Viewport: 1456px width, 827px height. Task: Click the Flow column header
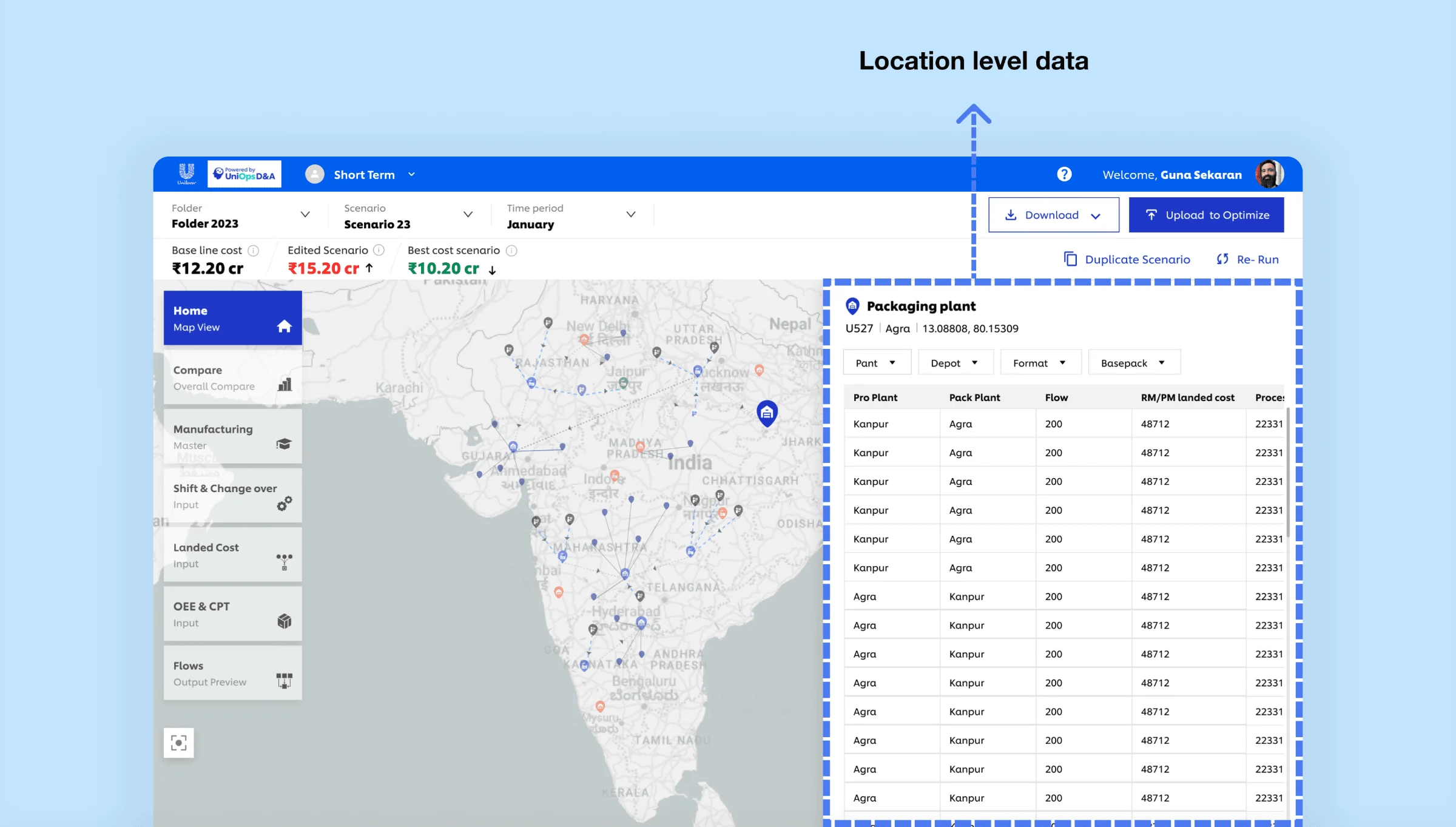(1056, 397)
